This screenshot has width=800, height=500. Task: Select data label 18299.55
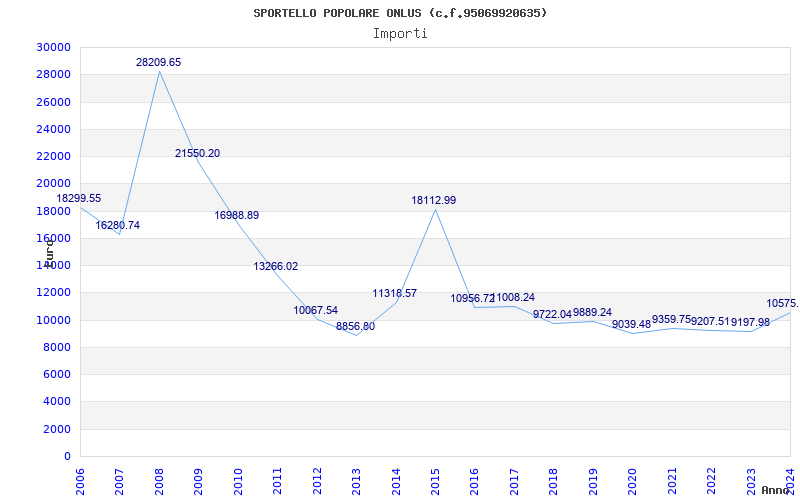(x=79, y=198)
